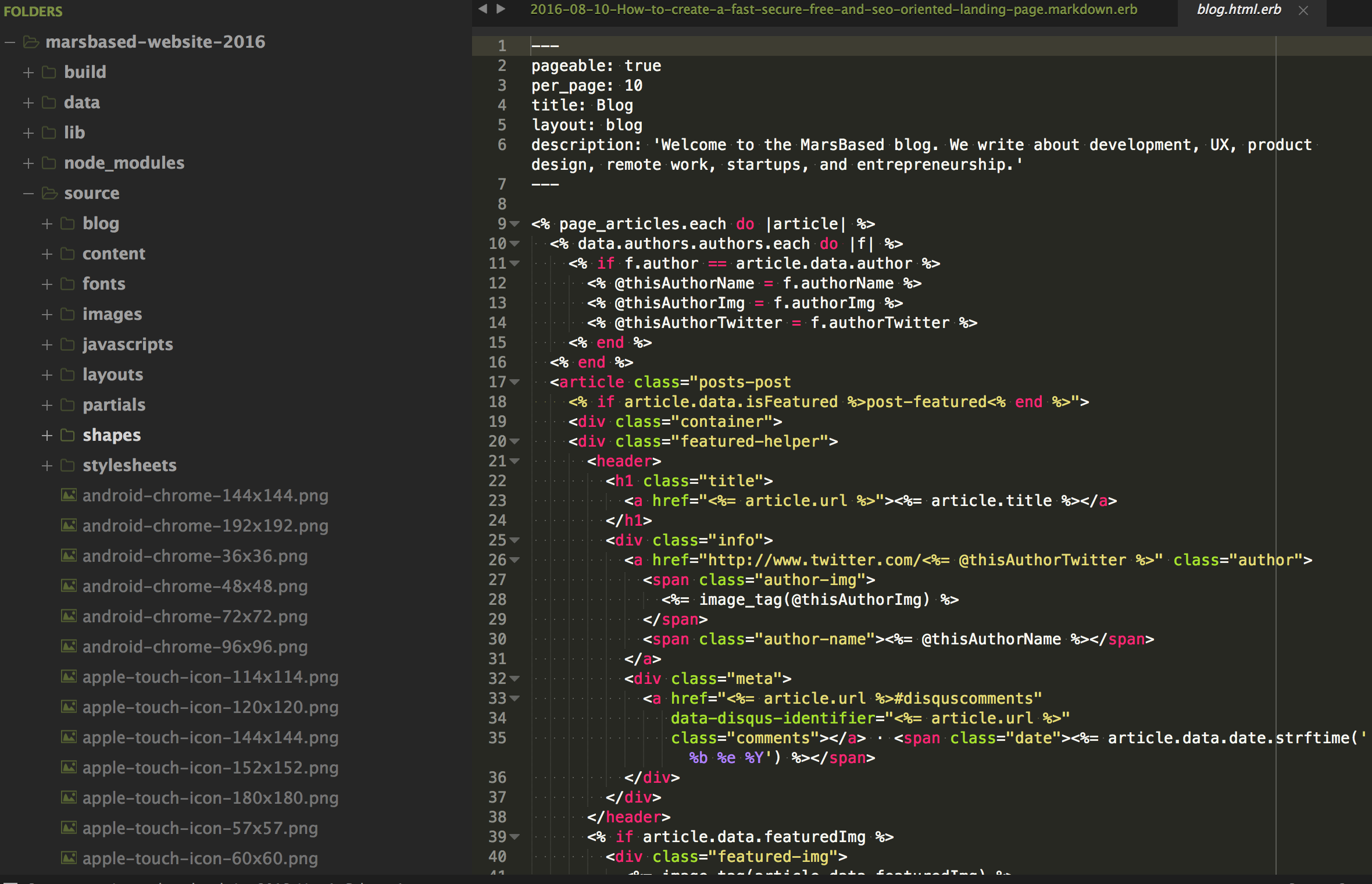Click the next tab right arrow
Screen dimensions: 1372x884
tap(501, 9)
